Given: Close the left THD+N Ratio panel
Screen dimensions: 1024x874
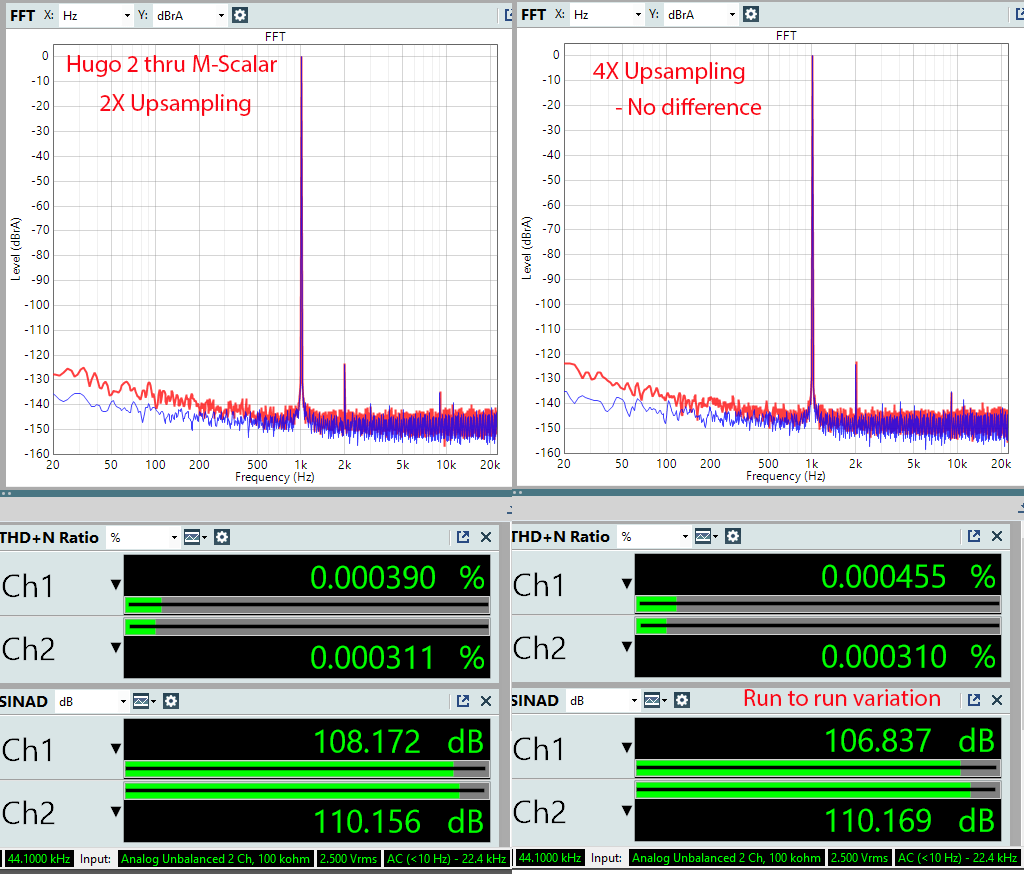Looking at the screenshot, I should 486,537.
